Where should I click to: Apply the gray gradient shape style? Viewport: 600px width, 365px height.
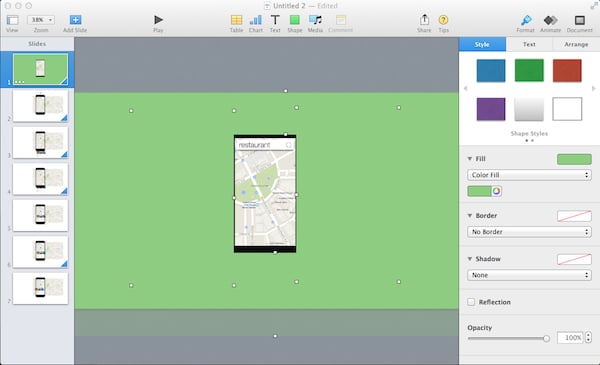[529, 109]
